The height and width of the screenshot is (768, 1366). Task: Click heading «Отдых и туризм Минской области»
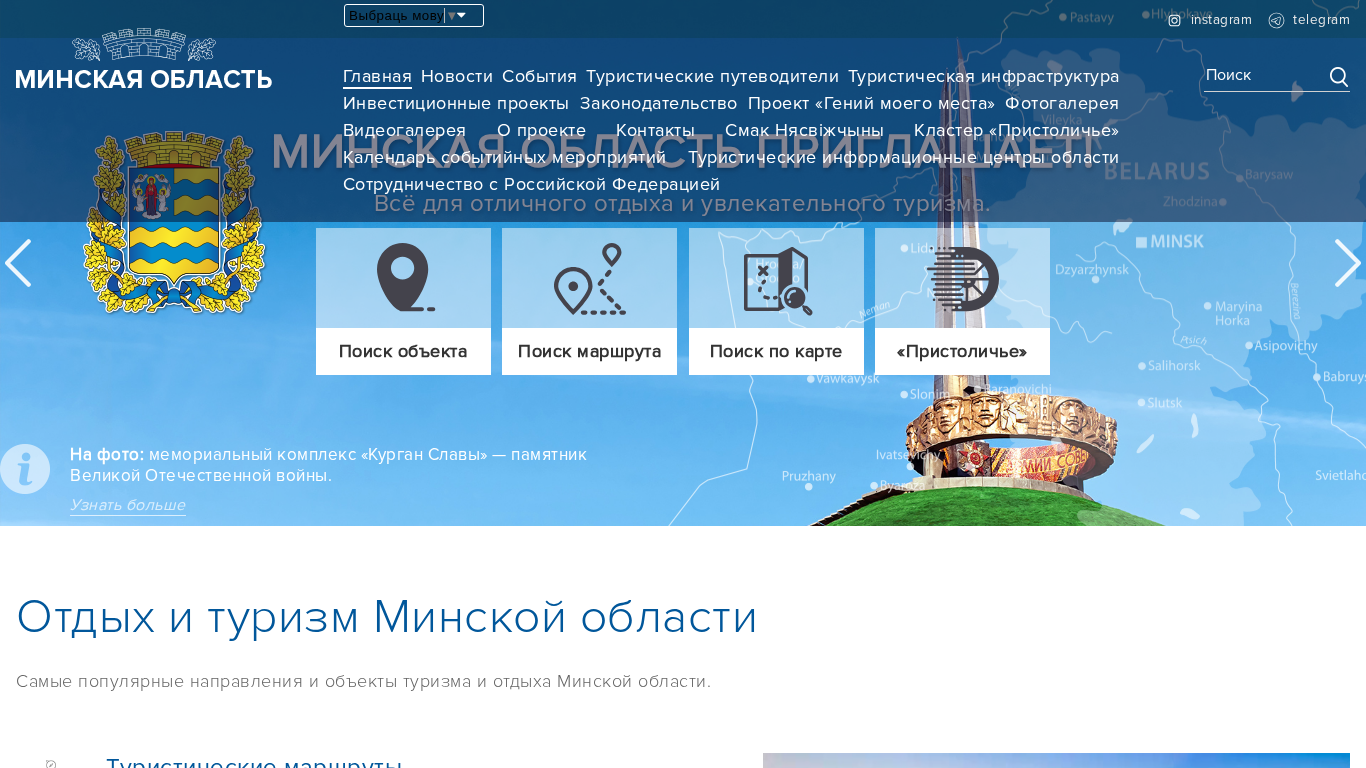tap(387, 617)
